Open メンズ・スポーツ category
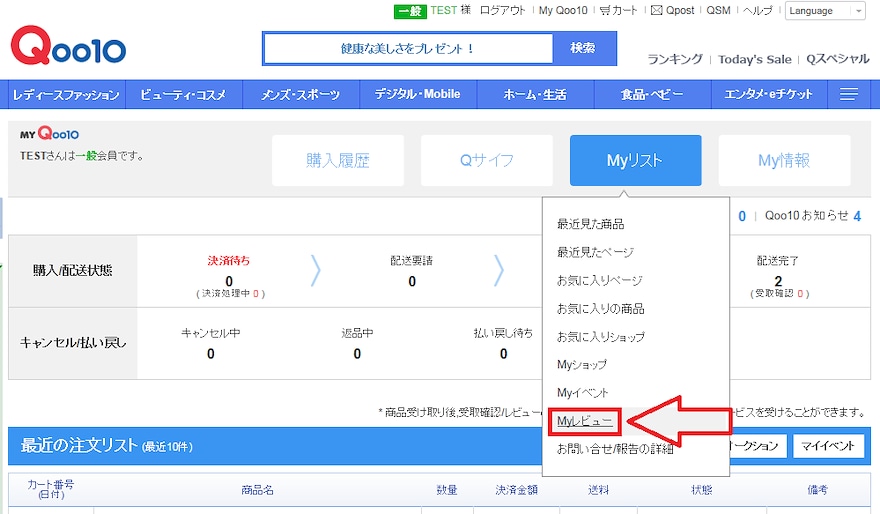Viewport: 880px width, 514px height. 301,94
